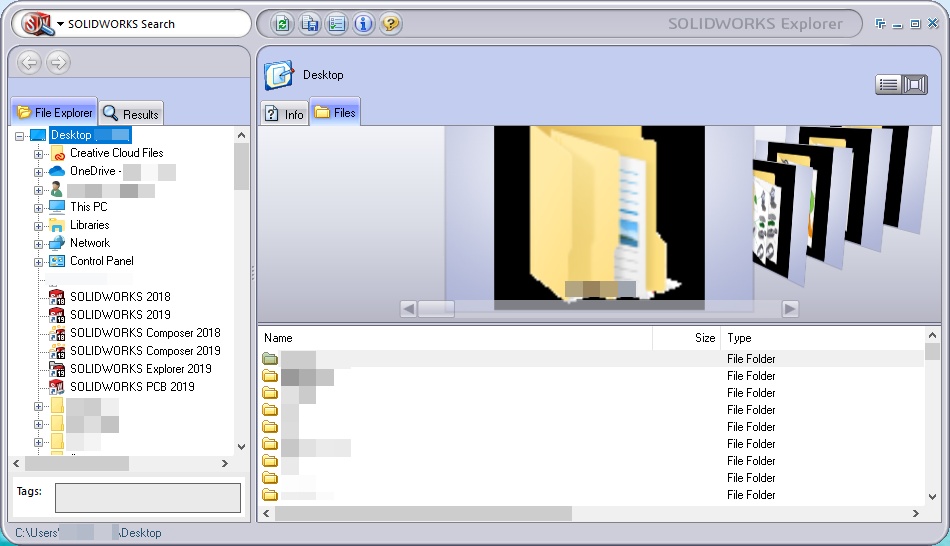The image size is (950, 546).
Task: Select the SOLIDWORKS 2018 label
Action: tap(120, 296)
